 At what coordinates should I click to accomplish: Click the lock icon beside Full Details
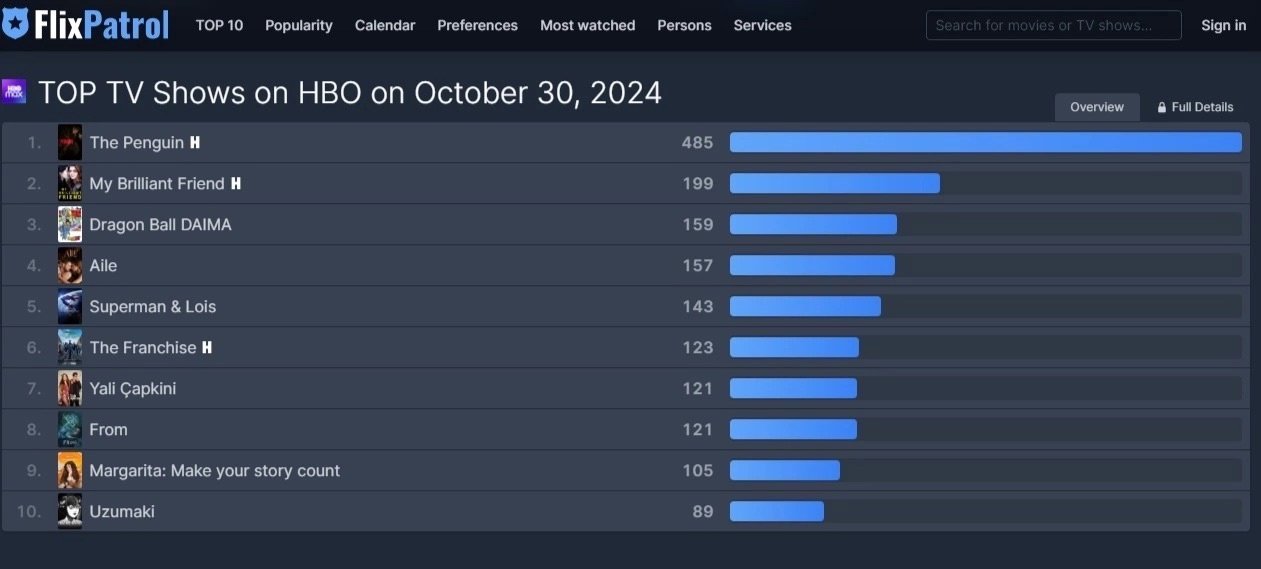[1162, 108]
